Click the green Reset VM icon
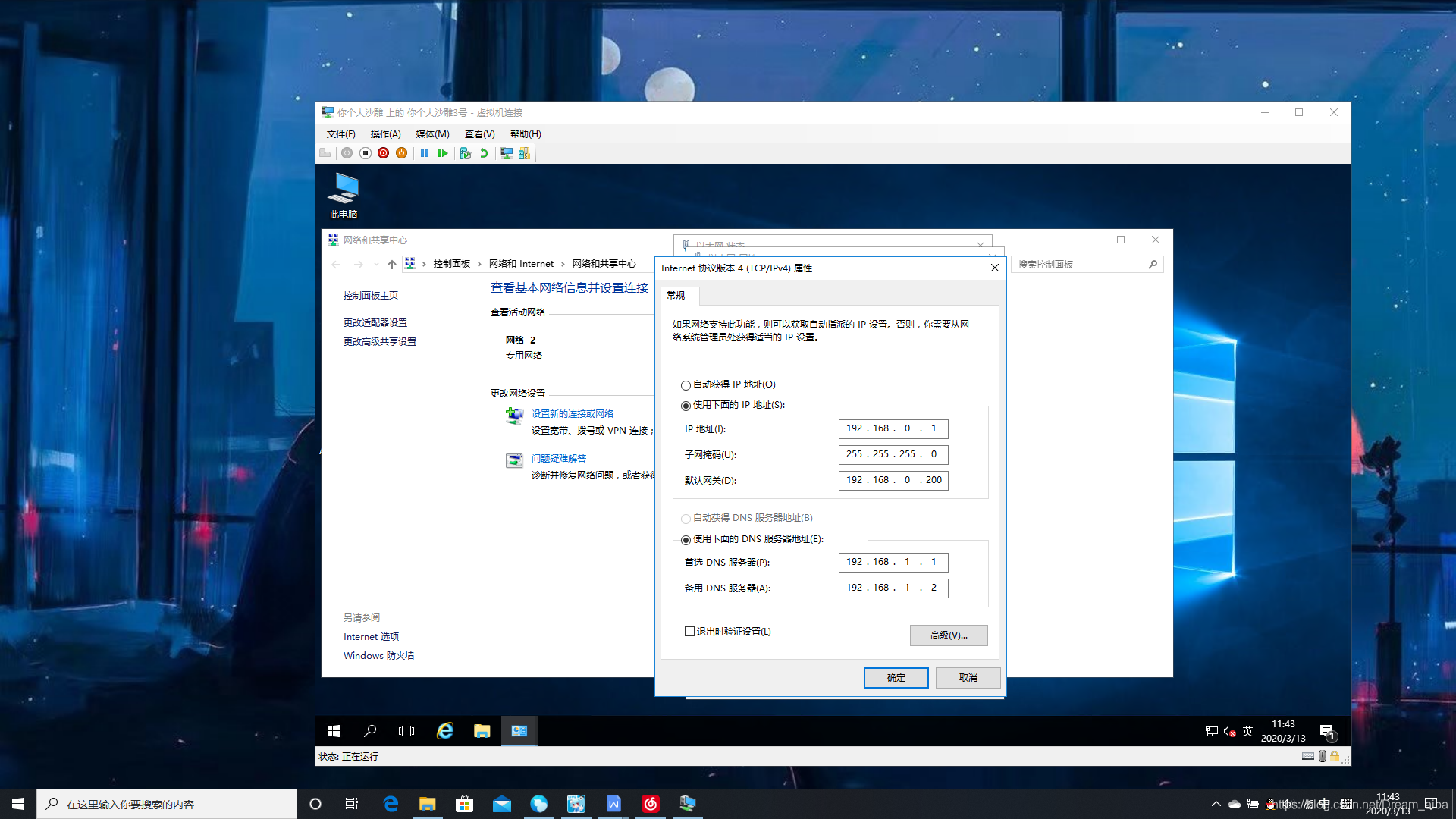The height and width of the screenshot is (819, 1456). (443, 153)
